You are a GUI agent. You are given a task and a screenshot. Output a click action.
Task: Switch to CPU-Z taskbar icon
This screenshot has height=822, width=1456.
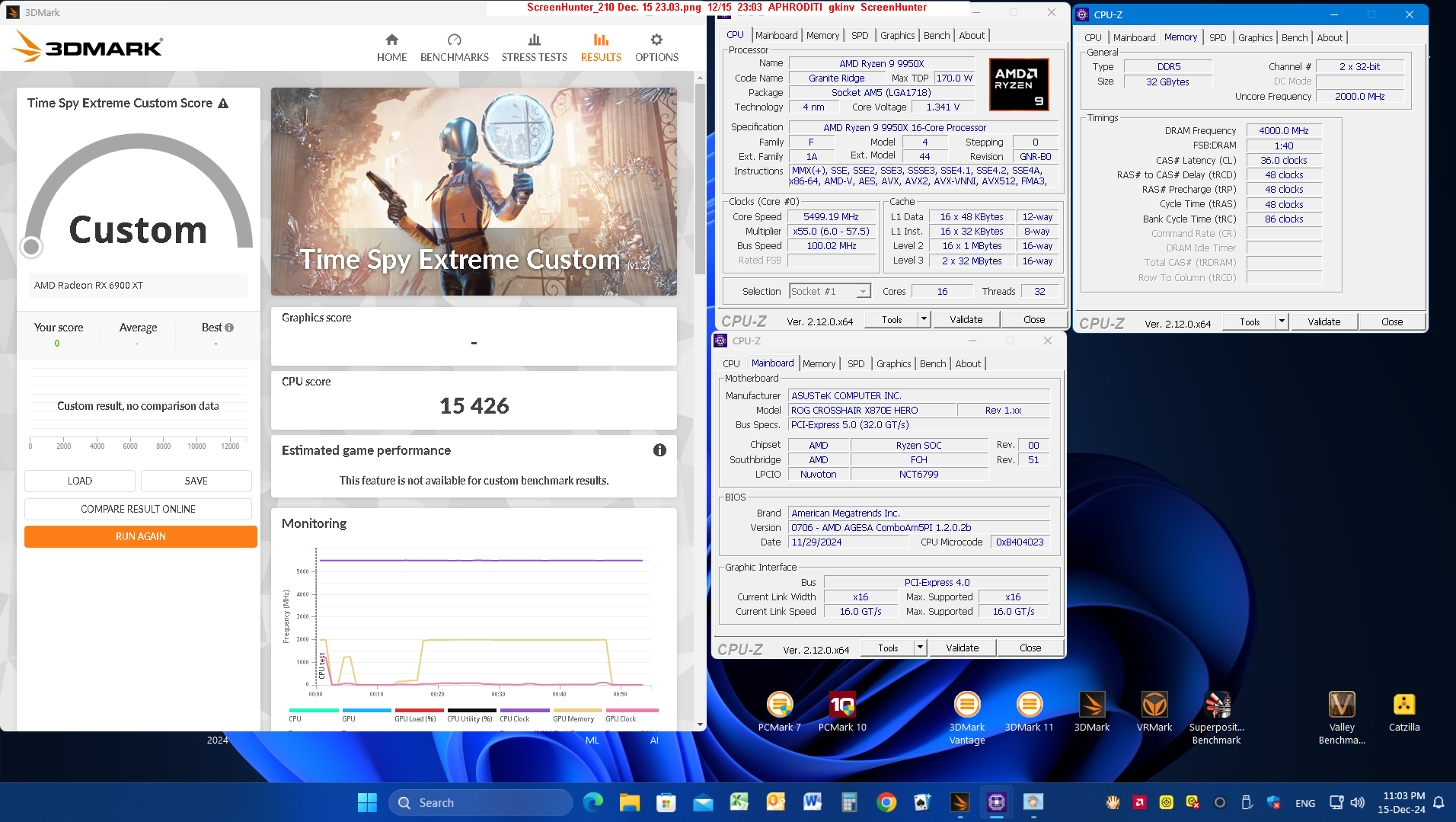996,802
